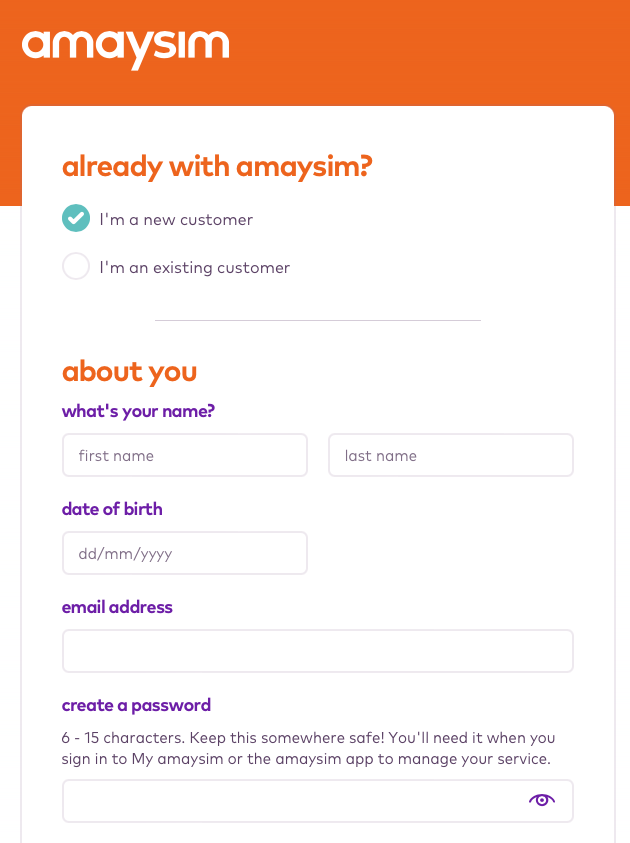Click the "what's your name?" label
This screenshot has height=843, width=630.
pyautogui.click(x=138, y=411)
